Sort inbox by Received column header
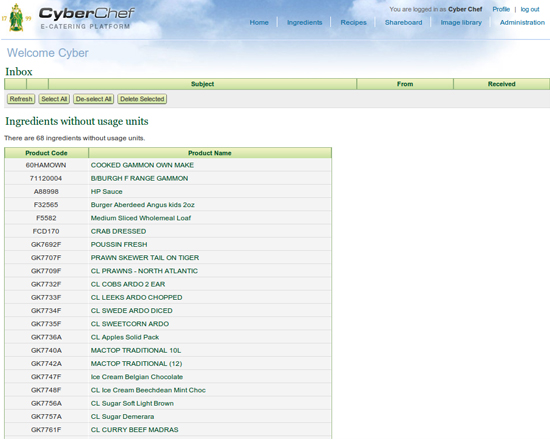 pos(501,84)
